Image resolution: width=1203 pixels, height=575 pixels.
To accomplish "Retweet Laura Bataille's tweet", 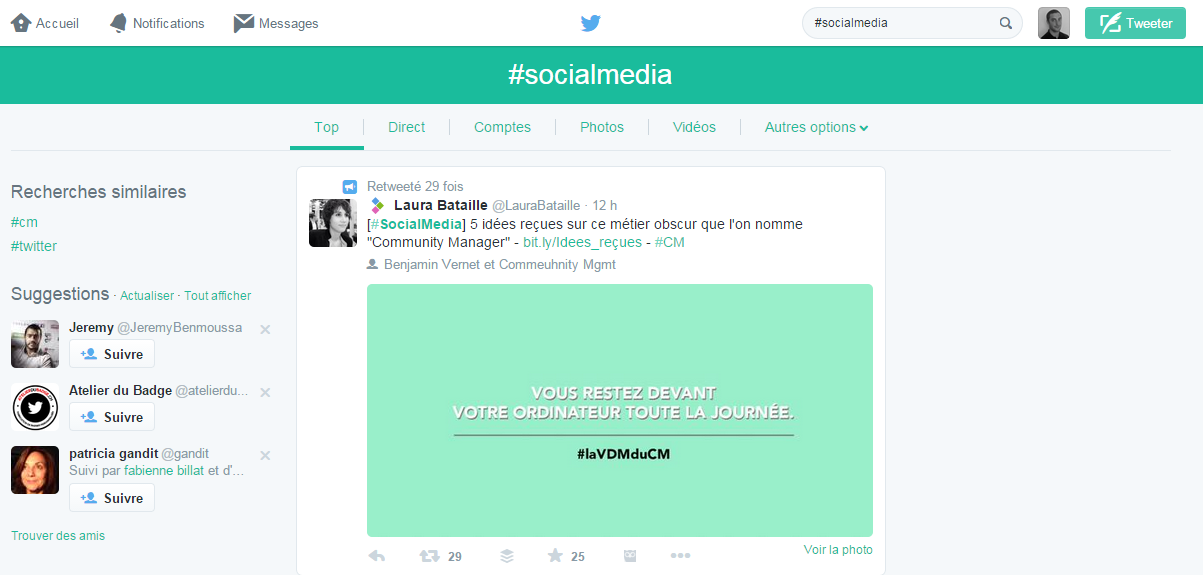I will coord(429,556).
